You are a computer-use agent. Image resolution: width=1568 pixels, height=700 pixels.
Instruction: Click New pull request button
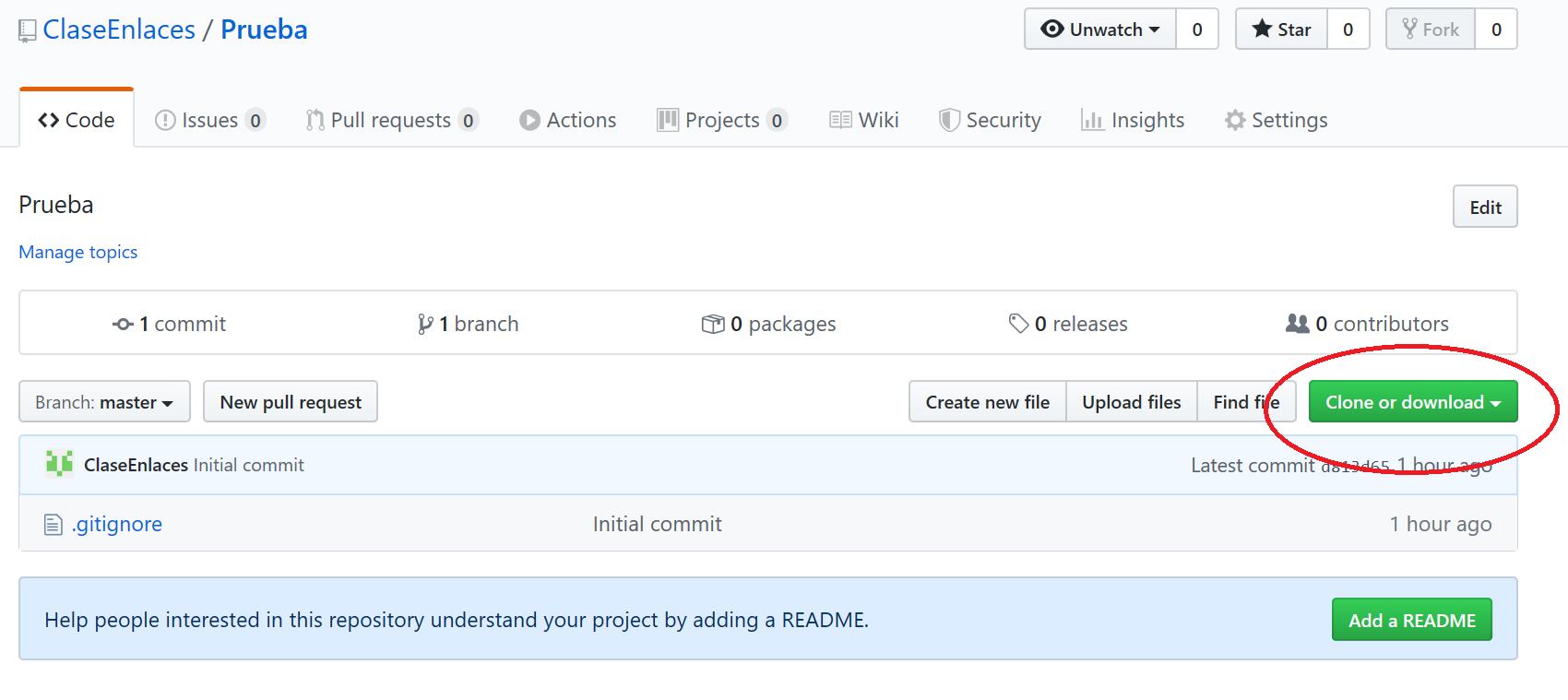coord(291,402)
